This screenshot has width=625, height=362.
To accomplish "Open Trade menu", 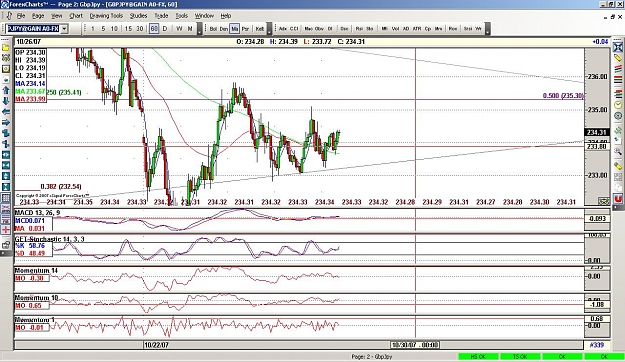I will pos(161,16).
